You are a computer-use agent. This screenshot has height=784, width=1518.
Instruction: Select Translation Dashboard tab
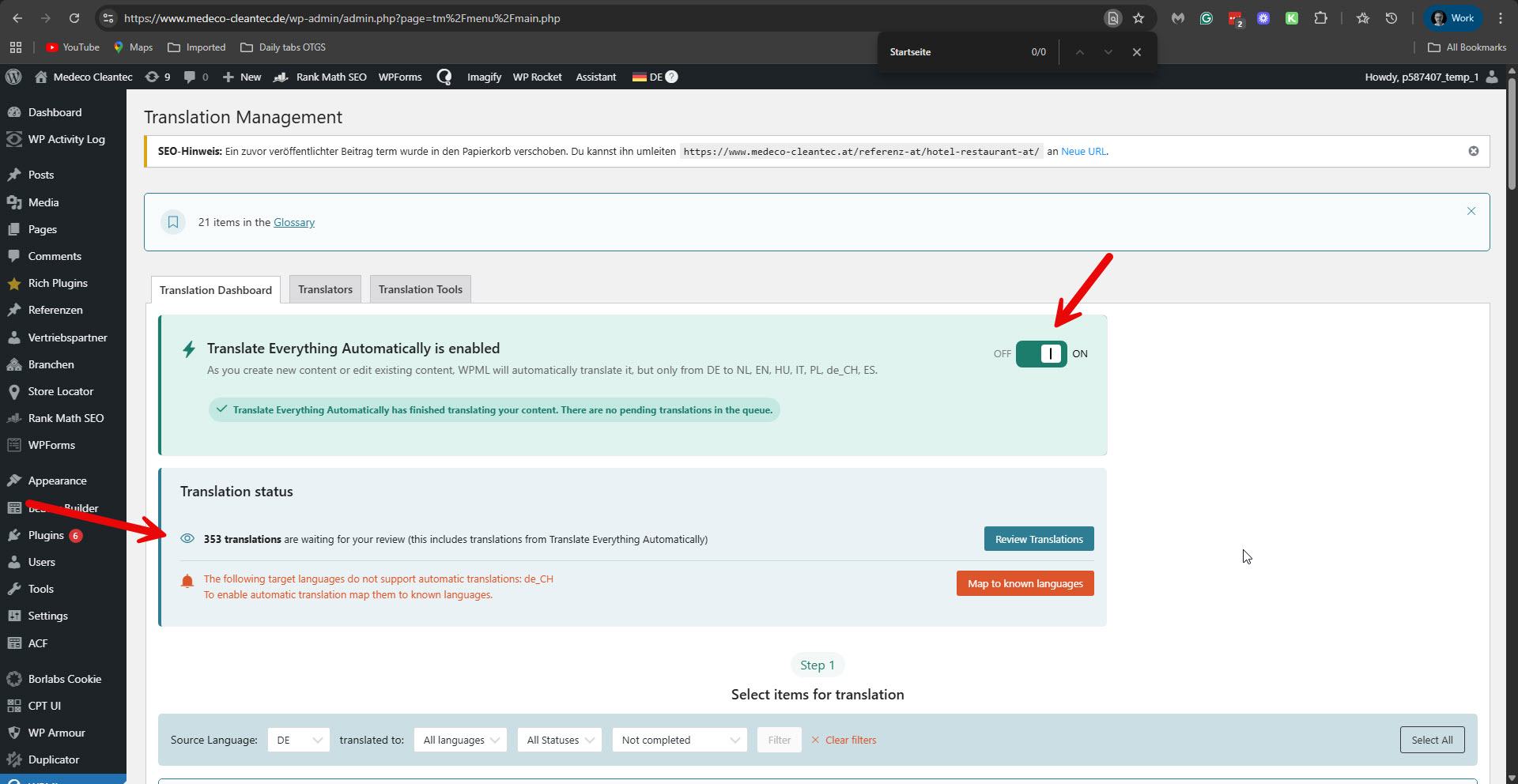pos(216,290)
